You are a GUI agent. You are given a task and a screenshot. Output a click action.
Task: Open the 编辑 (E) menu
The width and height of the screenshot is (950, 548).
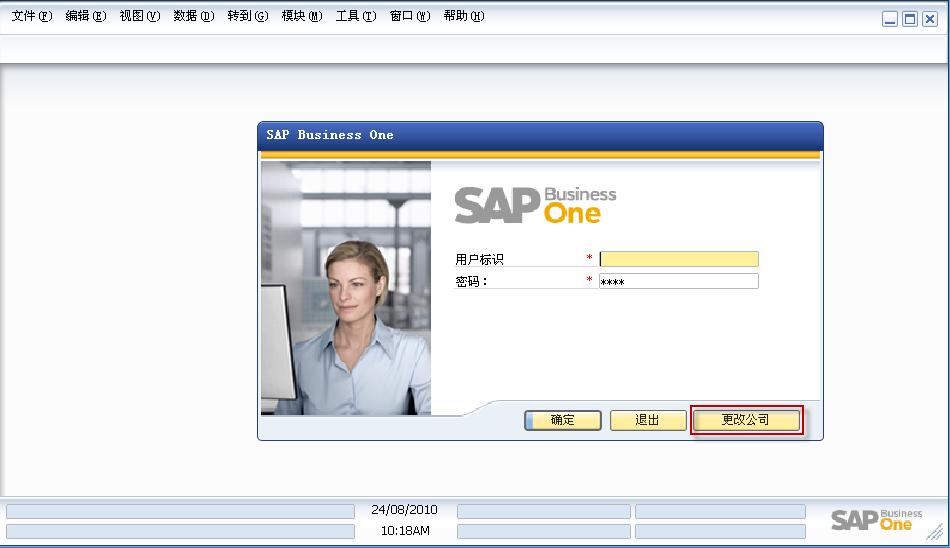coord(86,16)
